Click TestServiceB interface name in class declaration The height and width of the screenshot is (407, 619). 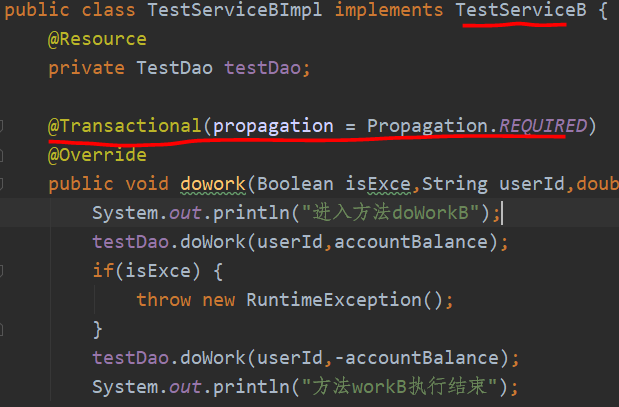tap(511, 10)
